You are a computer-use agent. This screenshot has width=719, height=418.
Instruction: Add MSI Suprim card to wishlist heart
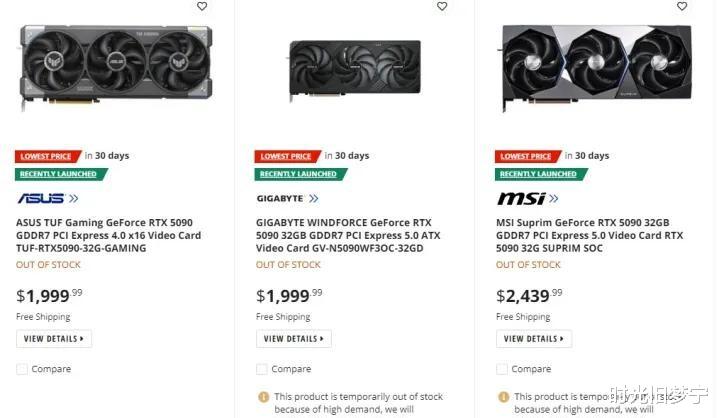coord(682,6)
